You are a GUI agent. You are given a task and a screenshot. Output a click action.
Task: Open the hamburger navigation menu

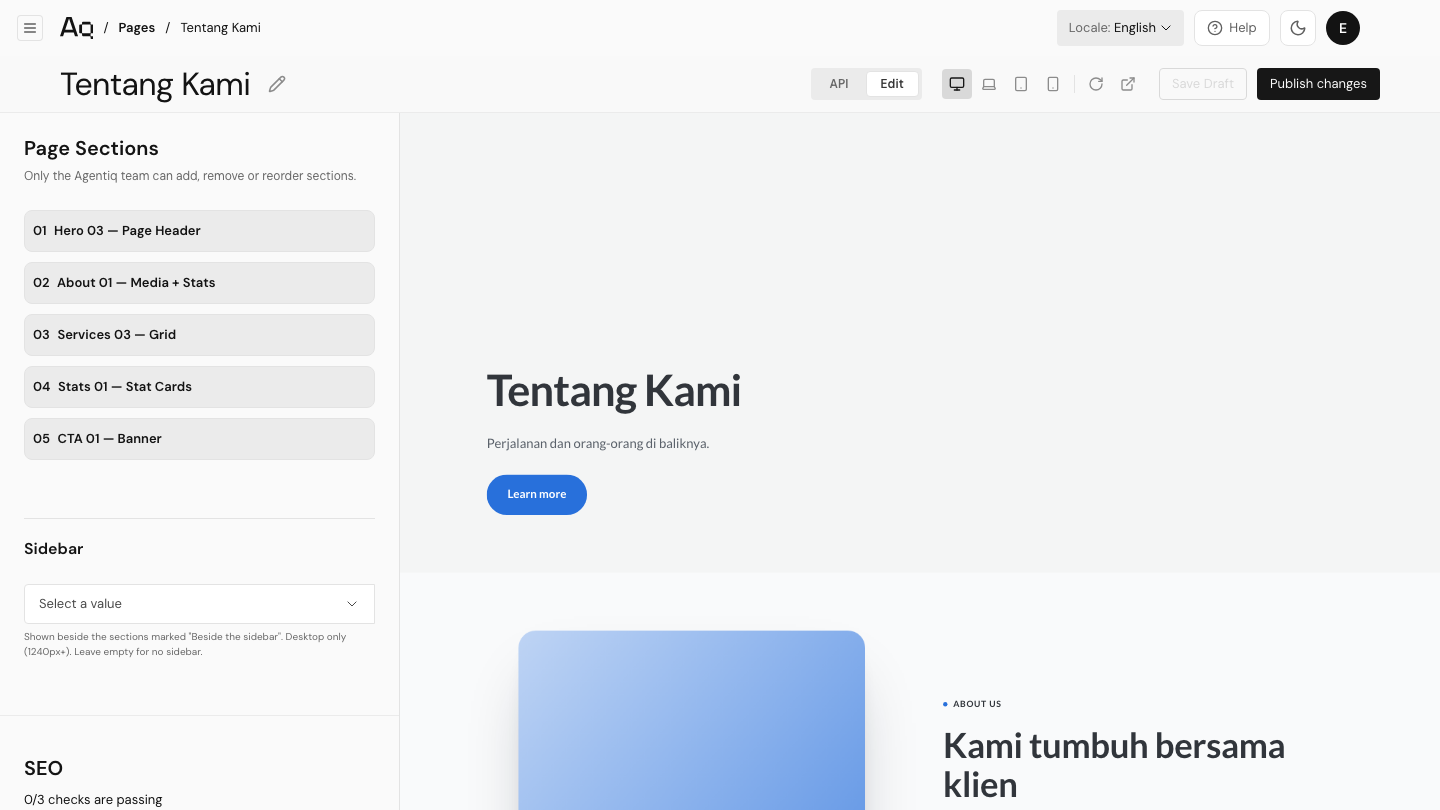pyautogui.click(x=30, y=28)
